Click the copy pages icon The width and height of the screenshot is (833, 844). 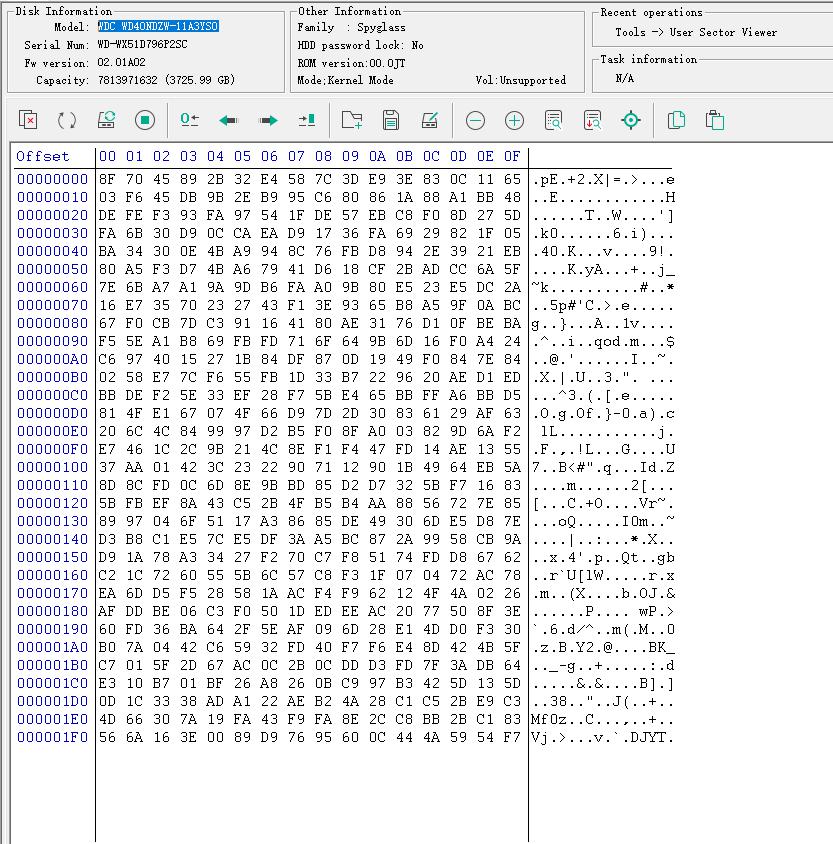[x=676, y=119]
